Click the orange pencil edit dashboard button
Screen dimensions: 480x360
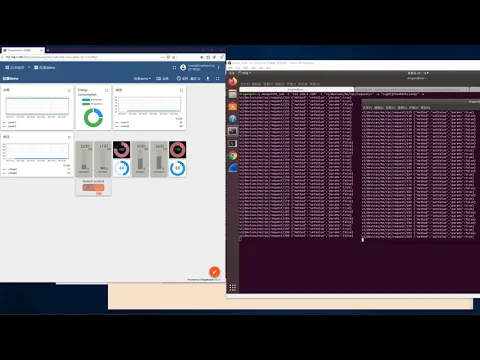(x=214, y=272)
